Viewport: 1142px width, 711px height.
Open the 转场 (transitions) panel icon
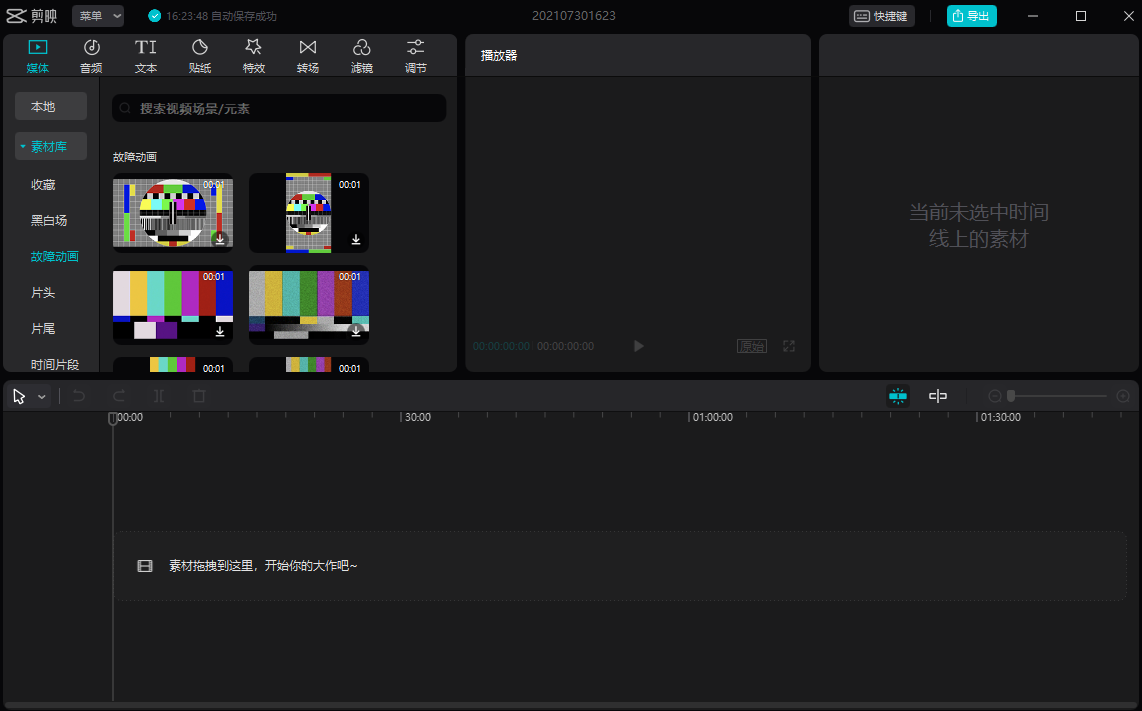(308, 55)
